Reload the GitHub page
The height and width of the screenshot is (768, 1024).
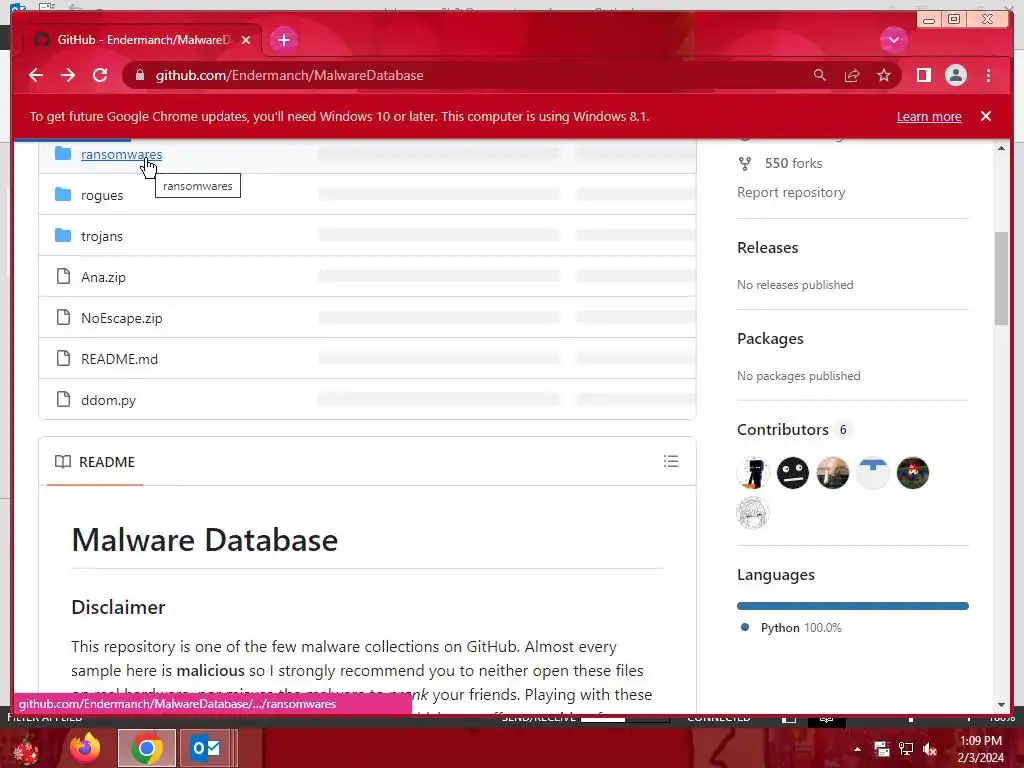coord(100,76)
